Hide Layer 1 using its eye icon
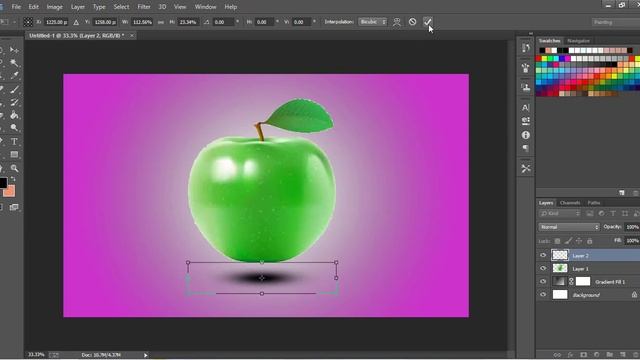Viewport: 640px width, 360px height. (543, 269)
